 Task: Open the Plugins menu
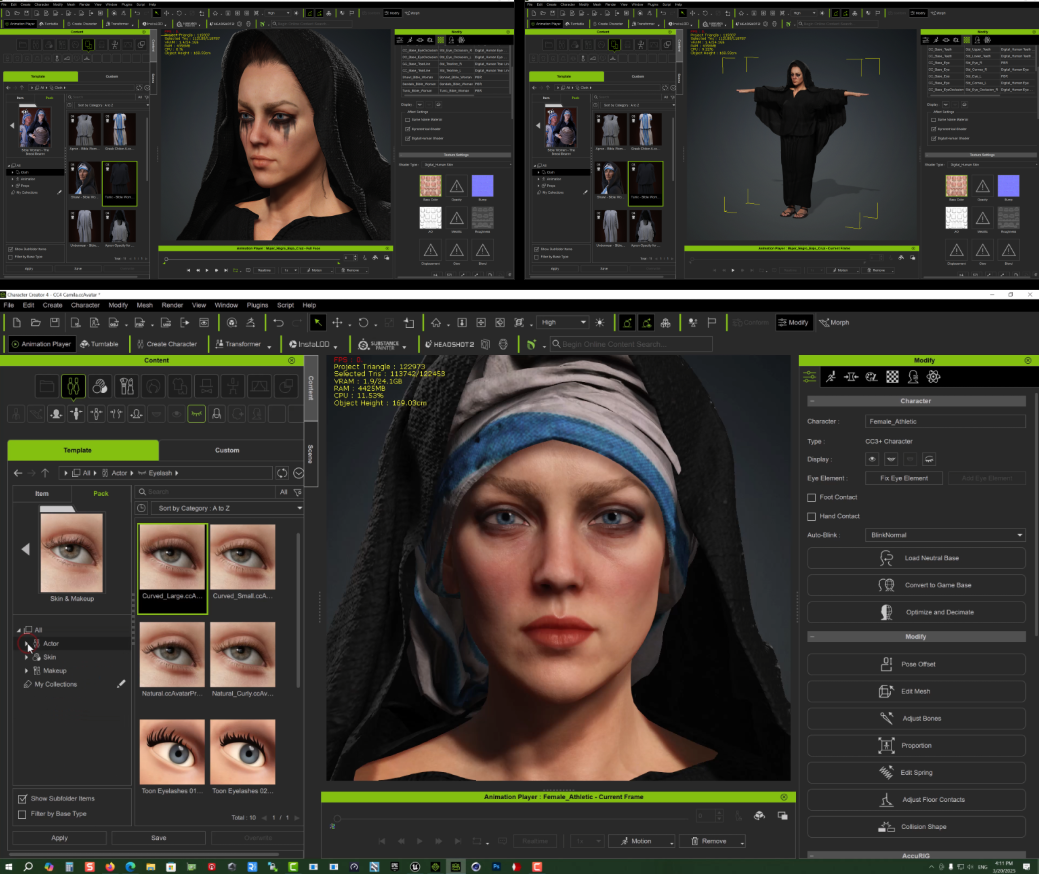pyautogui.click(x=257, y=305)
